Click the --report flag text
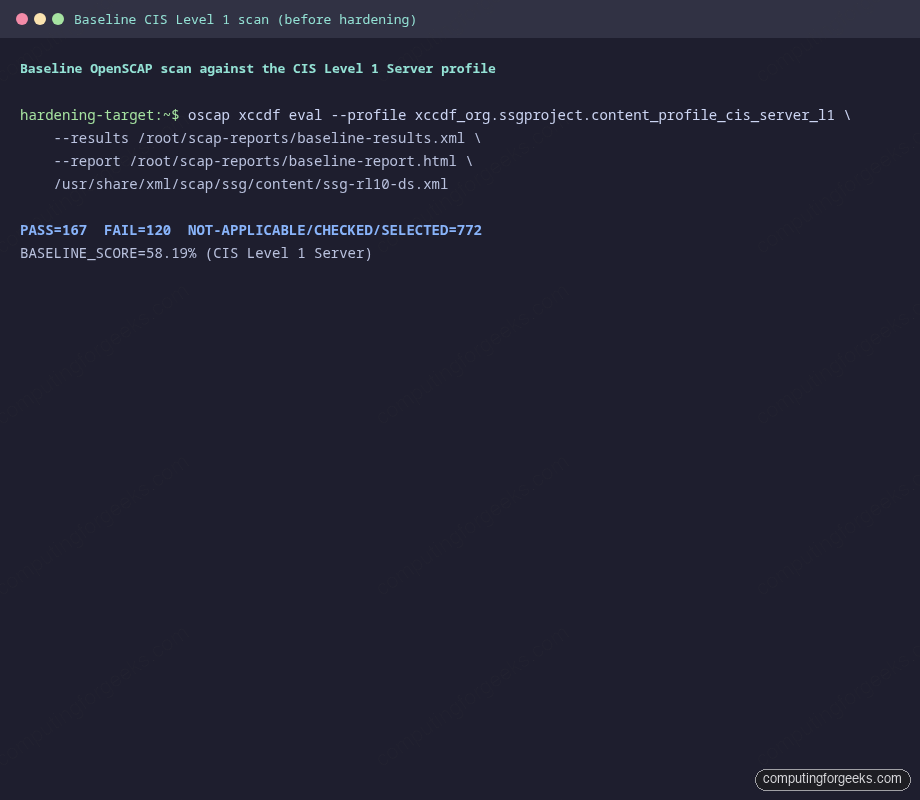The image size is (920, 800). click(86, 161)
